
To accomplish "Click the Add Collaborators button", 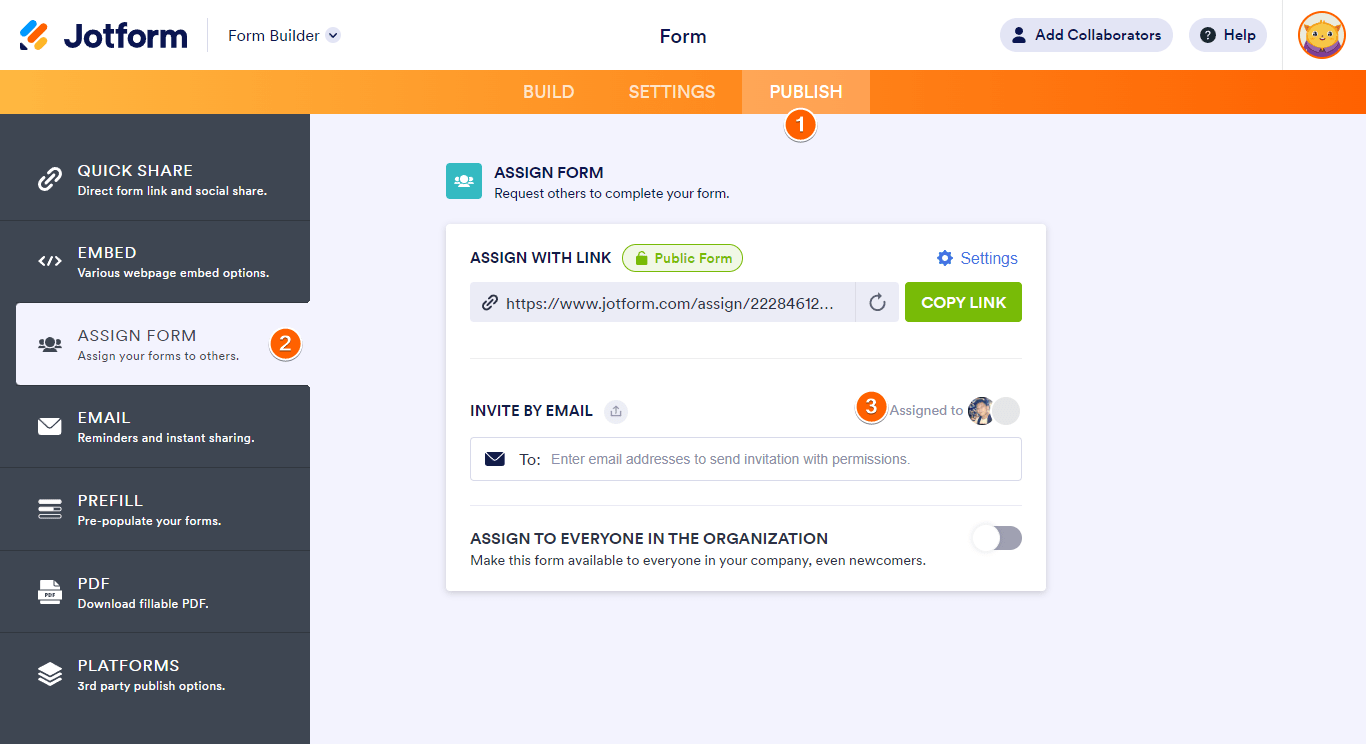I will pyautogui.click(x=1086, y=35).
